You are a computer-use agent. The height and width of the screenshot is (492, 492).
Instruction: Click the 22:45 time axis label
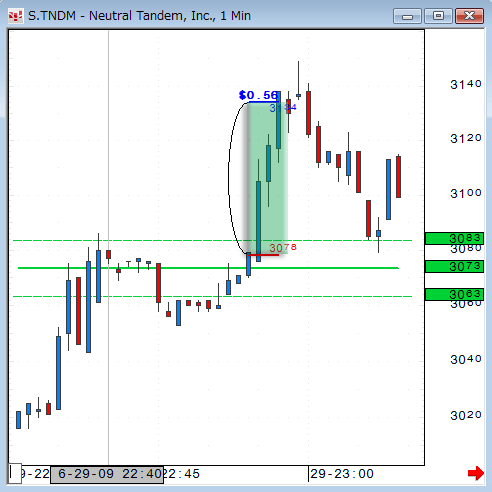pos(182,474)
